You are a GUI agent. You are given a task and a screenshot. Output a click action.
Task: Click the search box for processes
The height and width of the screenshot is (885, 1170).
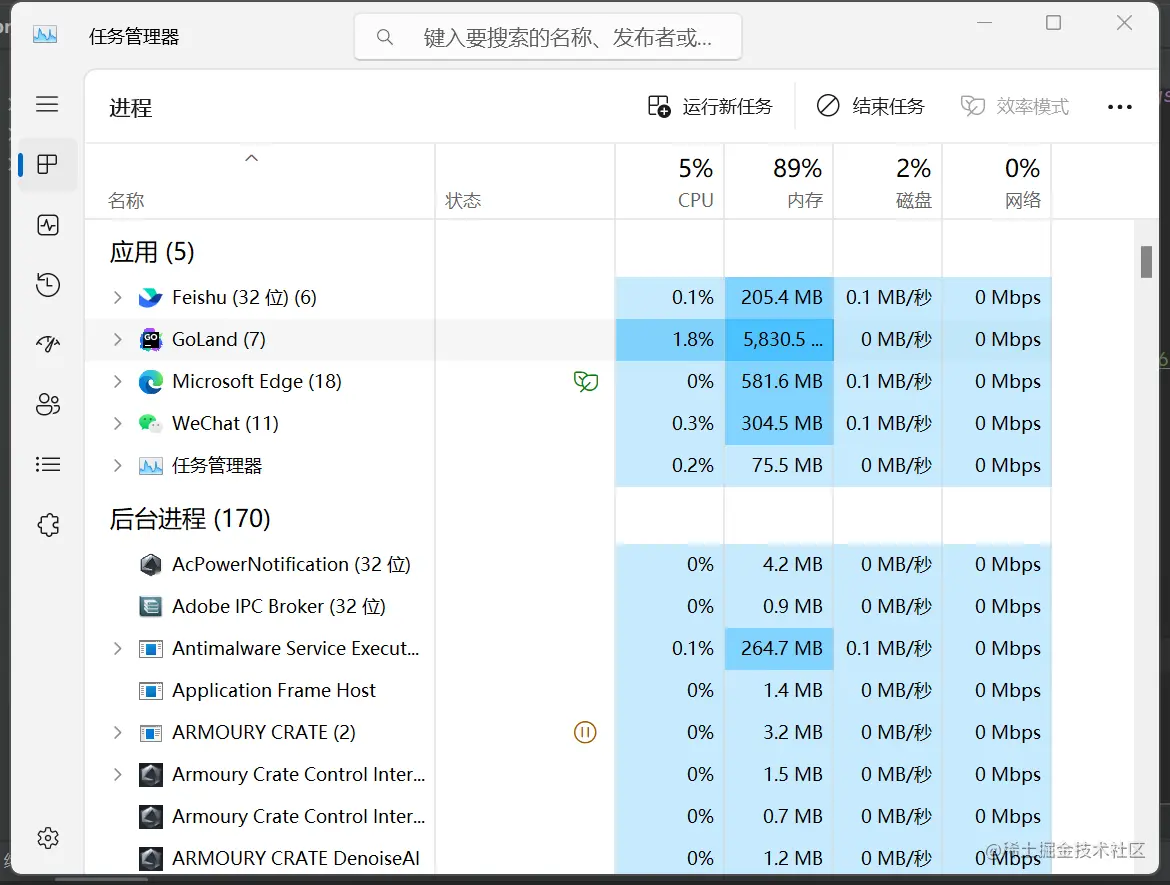(548, 37)
